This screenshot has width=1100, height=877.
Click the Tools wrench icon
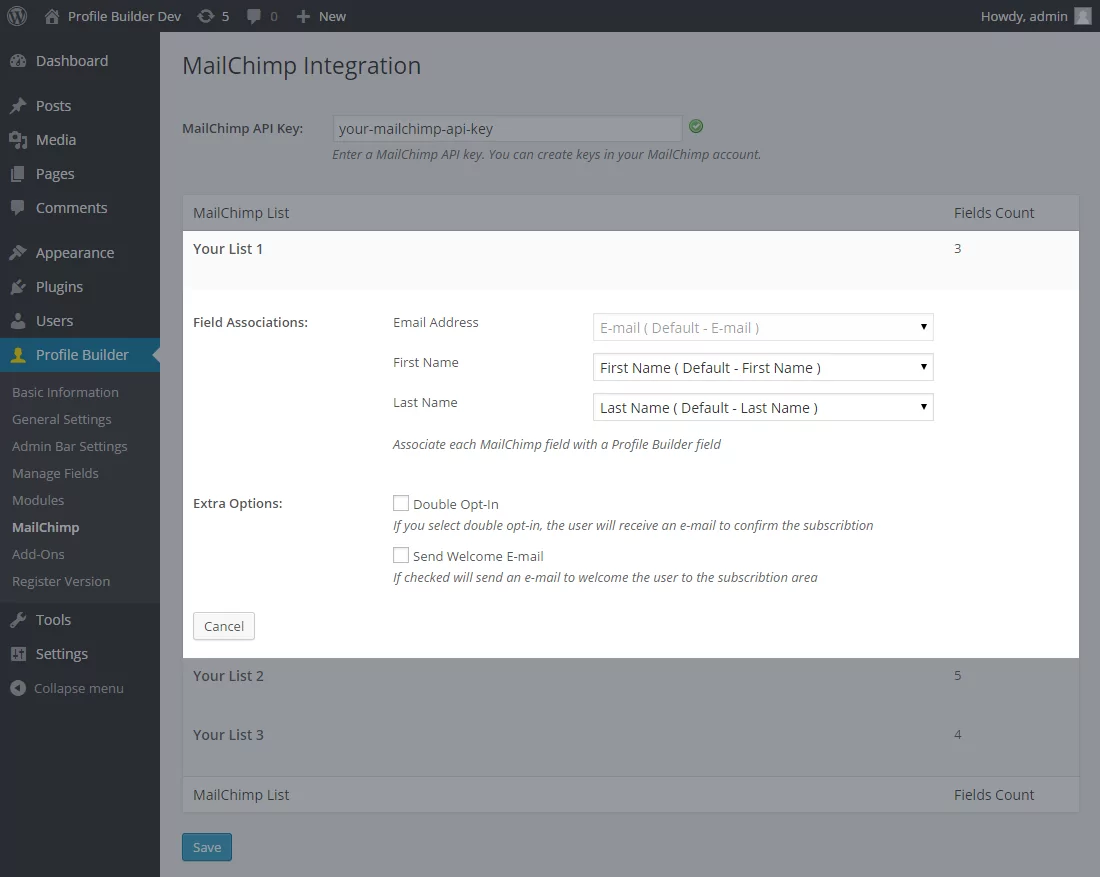tap(18, 620)
